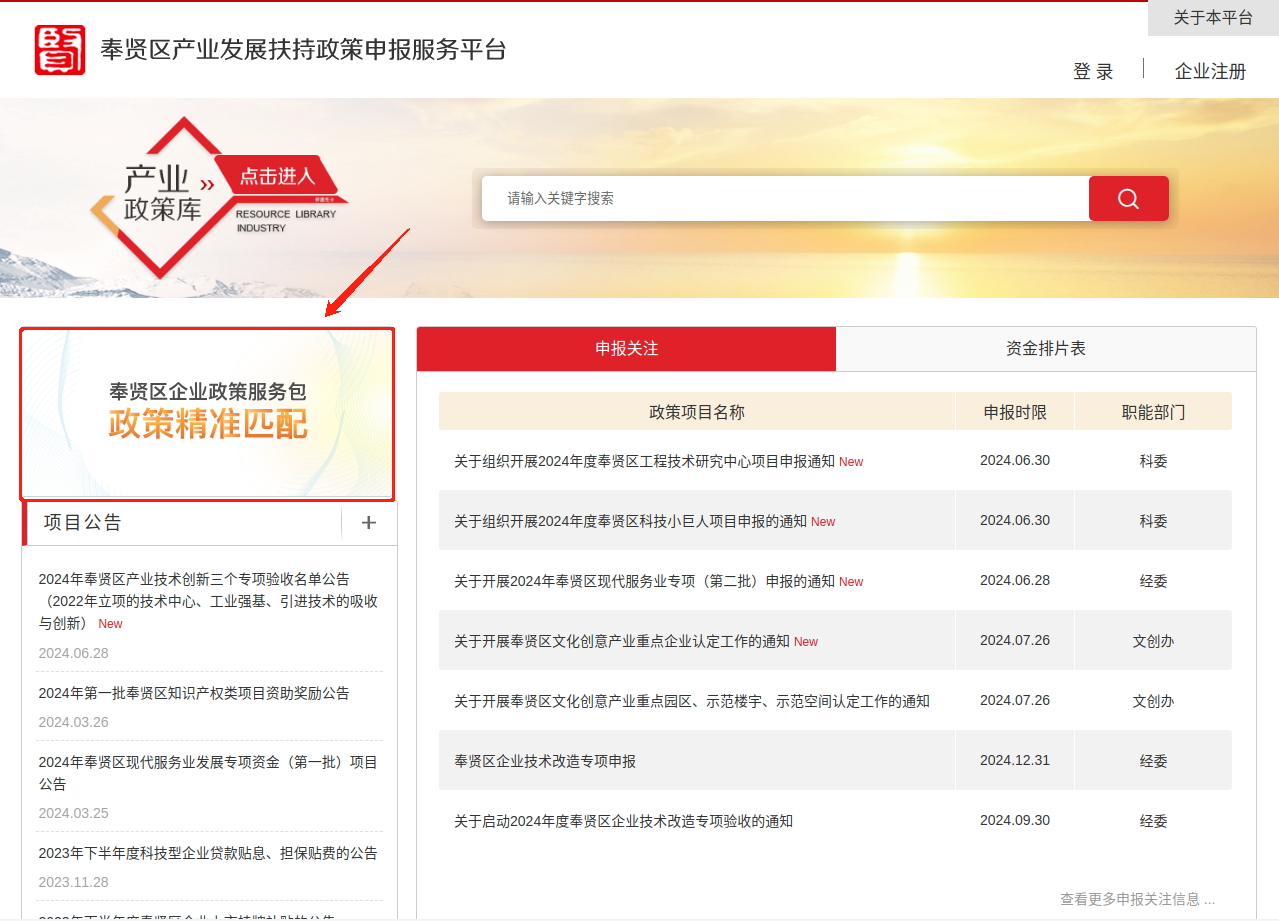Screen dimensions: 1279x921
Task: Open 2024年第一批知识产权类项目资助奖励公告
Action: pos(194,693)
